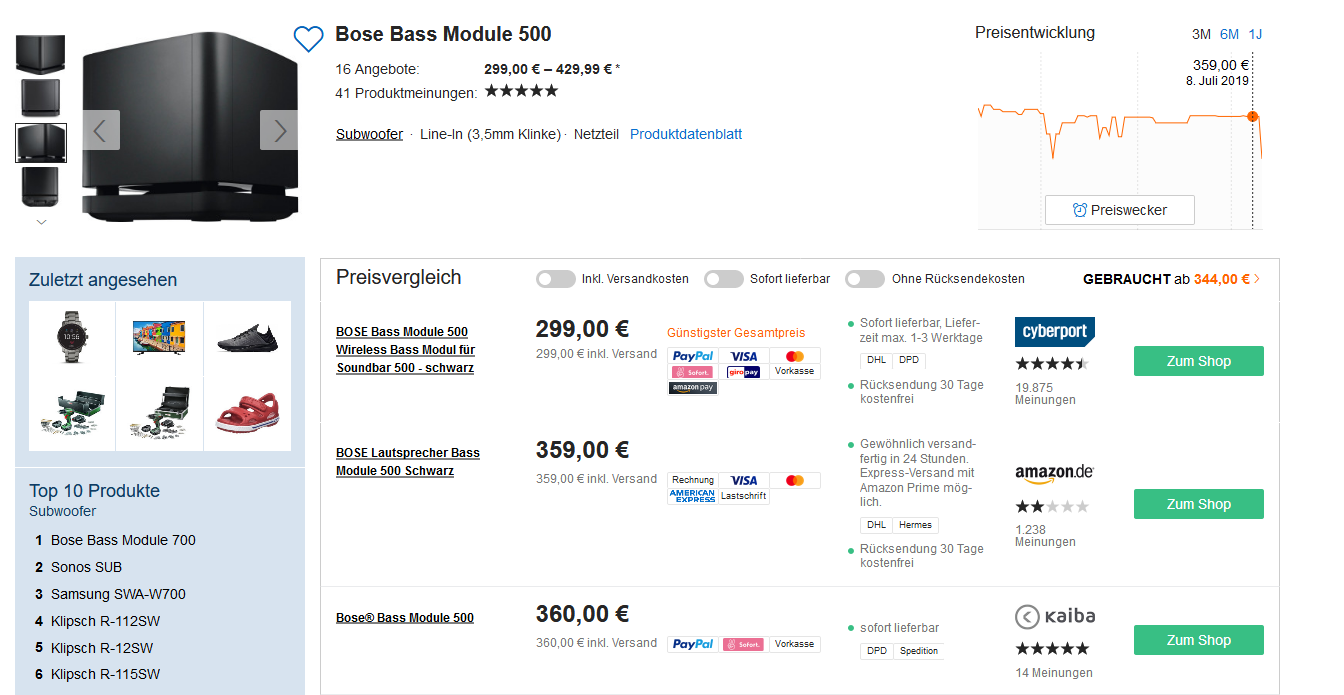The image size is (1344, 695).
Task: Expand more thumbnails with down chevron
Action: (x=41, y=222)
